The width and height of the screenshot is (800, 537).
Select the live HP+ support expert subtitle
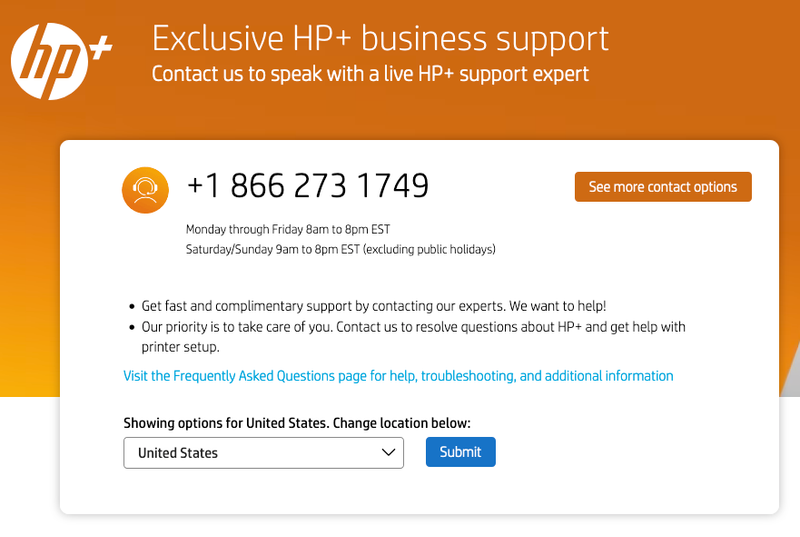(370, 74)
